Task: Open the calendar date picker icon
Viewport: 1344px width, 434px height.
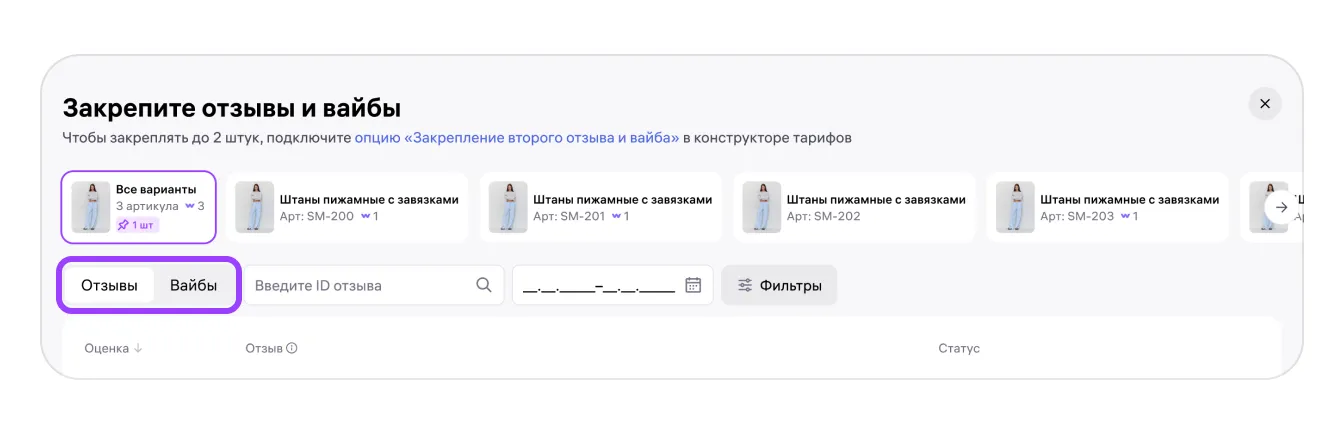Action: (693, 285)
